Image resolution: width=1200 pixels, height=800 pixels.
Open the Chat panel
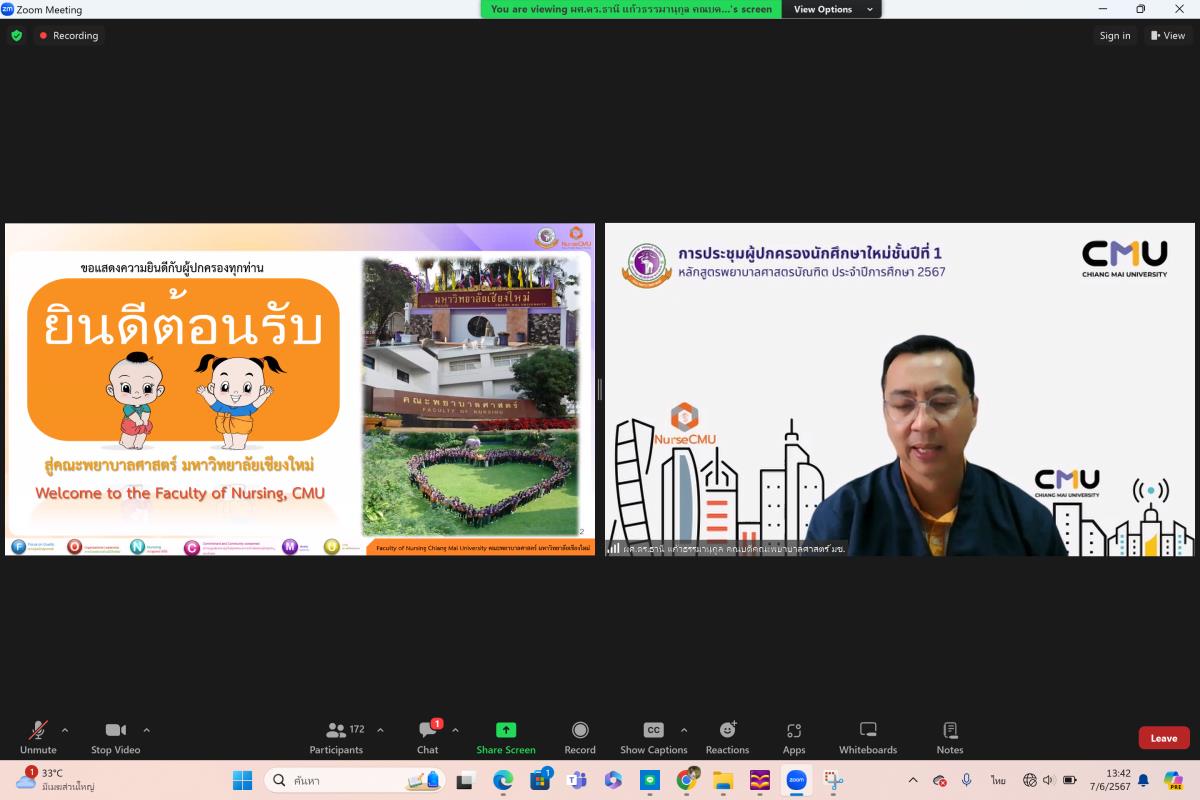pos(428,738)
